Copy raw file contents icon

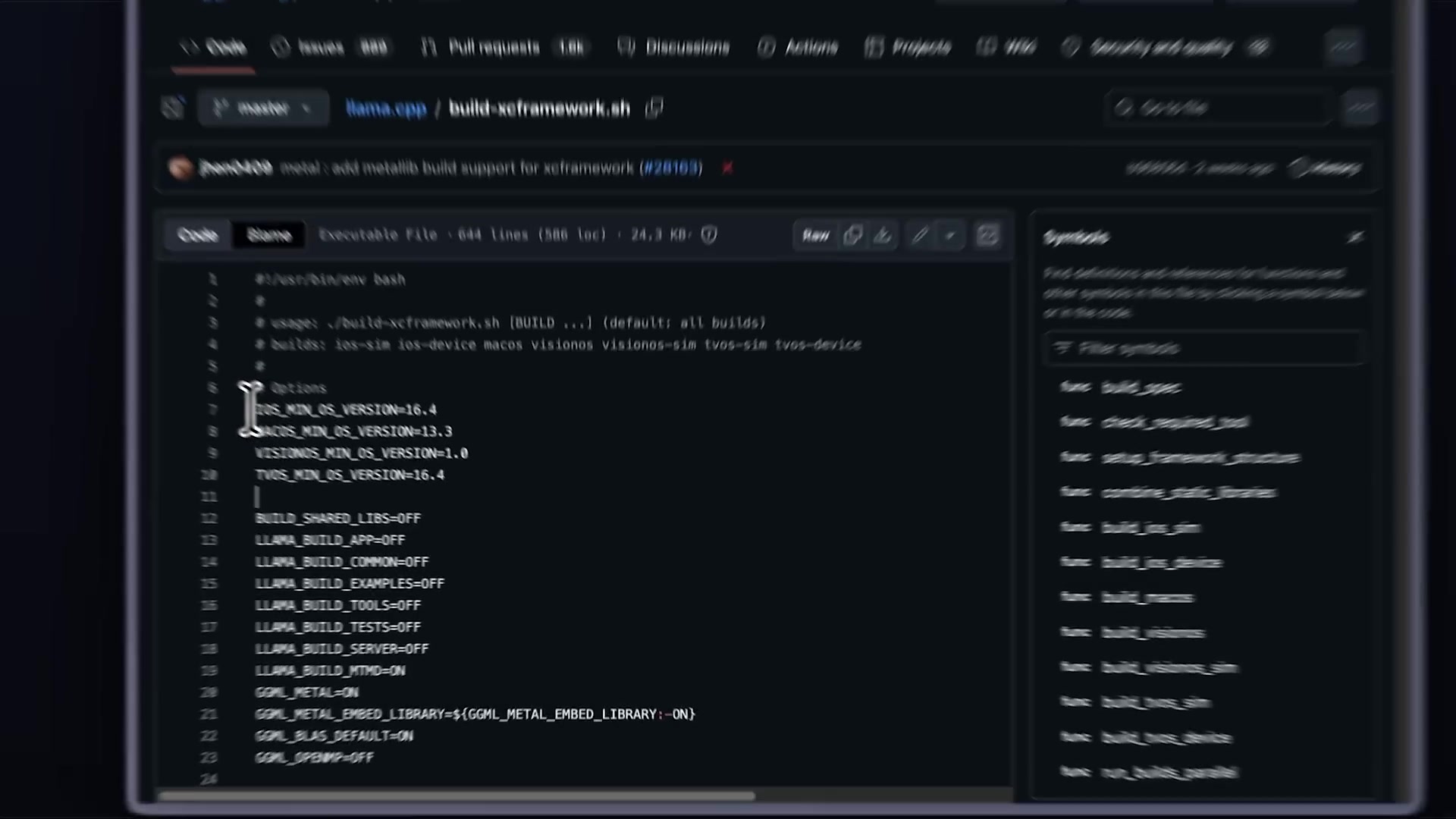click(x=853, y=235)
